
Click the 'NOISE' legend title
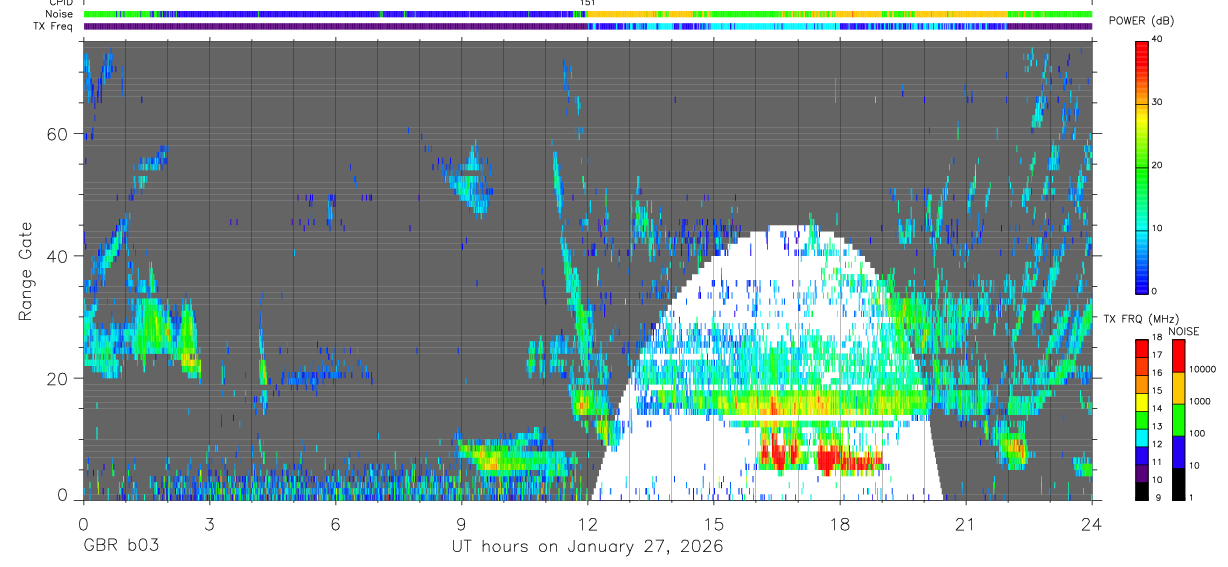[x=1183, y=331]
